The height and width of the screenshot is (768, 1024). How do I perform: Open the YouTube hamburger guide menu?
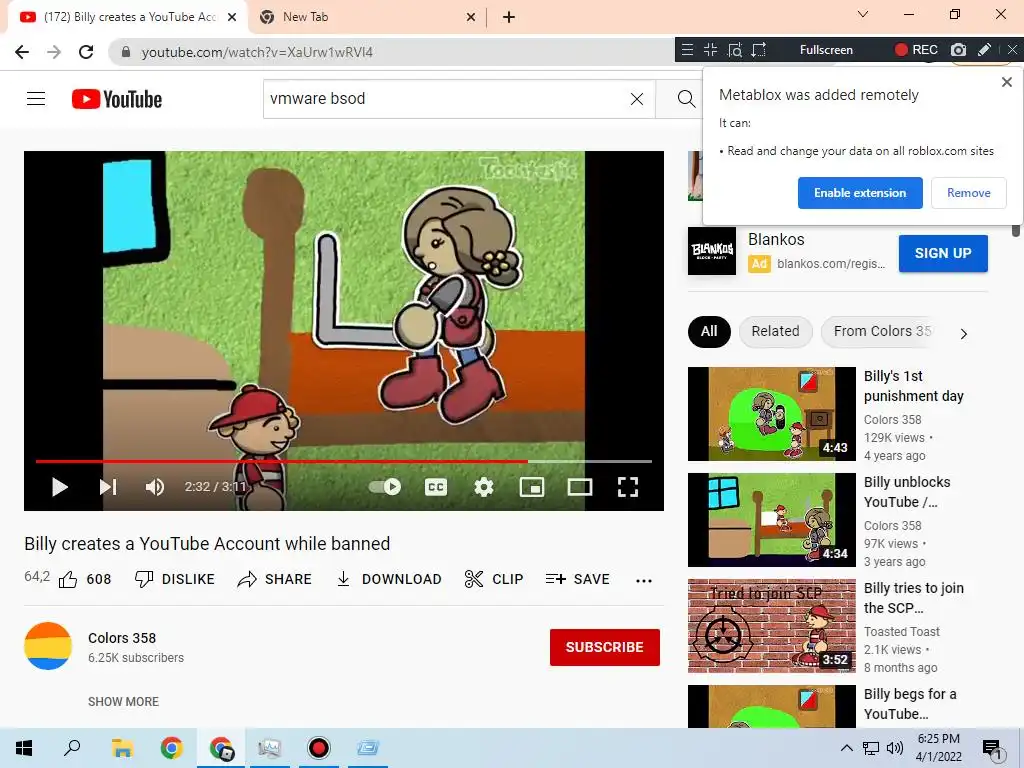tap(36, 99)
